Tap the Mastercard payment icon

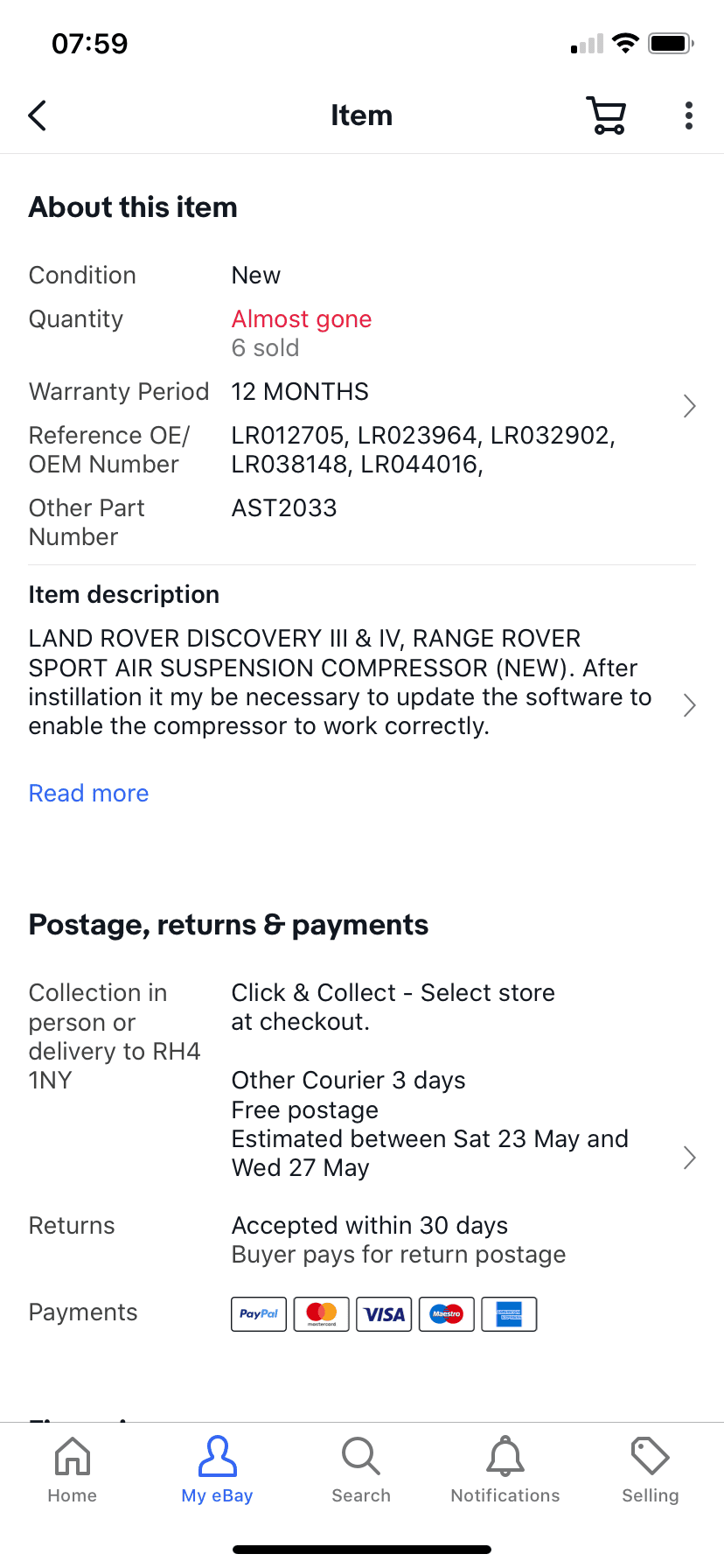[322, 1314]
